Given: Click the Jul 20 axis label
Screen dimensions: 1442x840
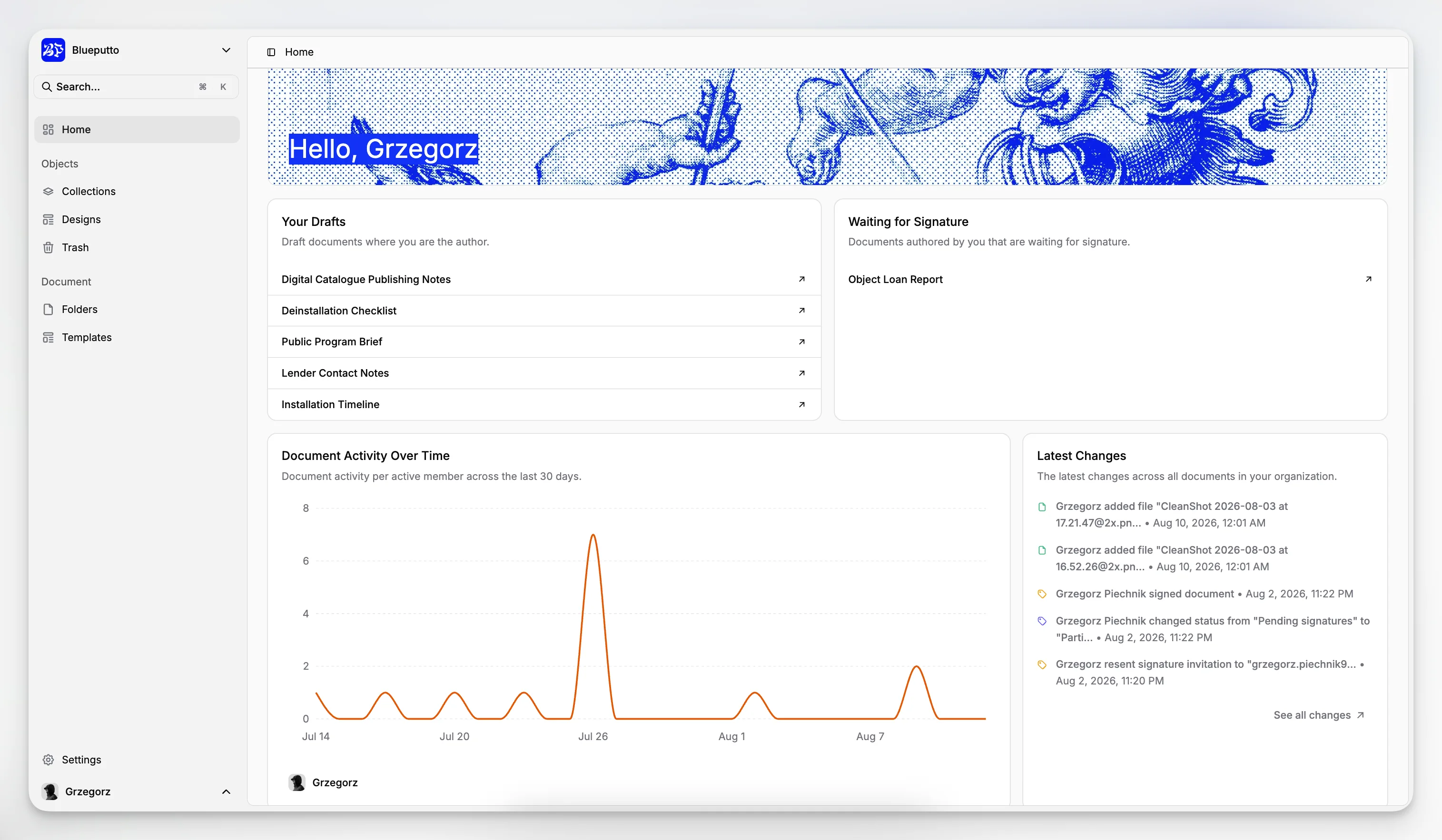Looking at the screenshot, I should pos(454,736).
